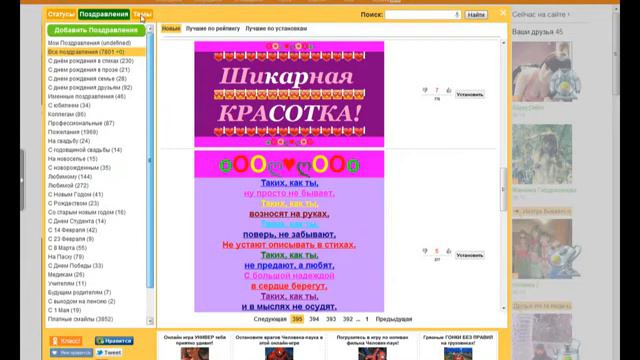The width and height of the screenshot is (640, 360).
Task: Select the С Днем Победы (33) category
Action: pyautogui.click(x=76, y=266)
